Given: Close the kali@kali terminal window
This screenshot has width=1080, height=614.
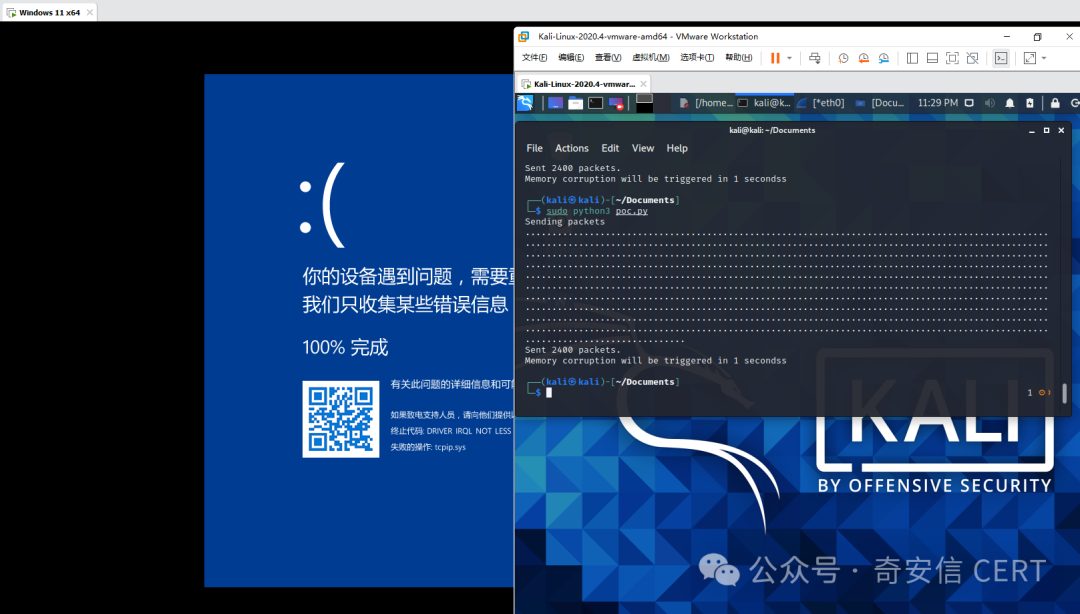Looking at the screenshot, I should pos(1061,130).
